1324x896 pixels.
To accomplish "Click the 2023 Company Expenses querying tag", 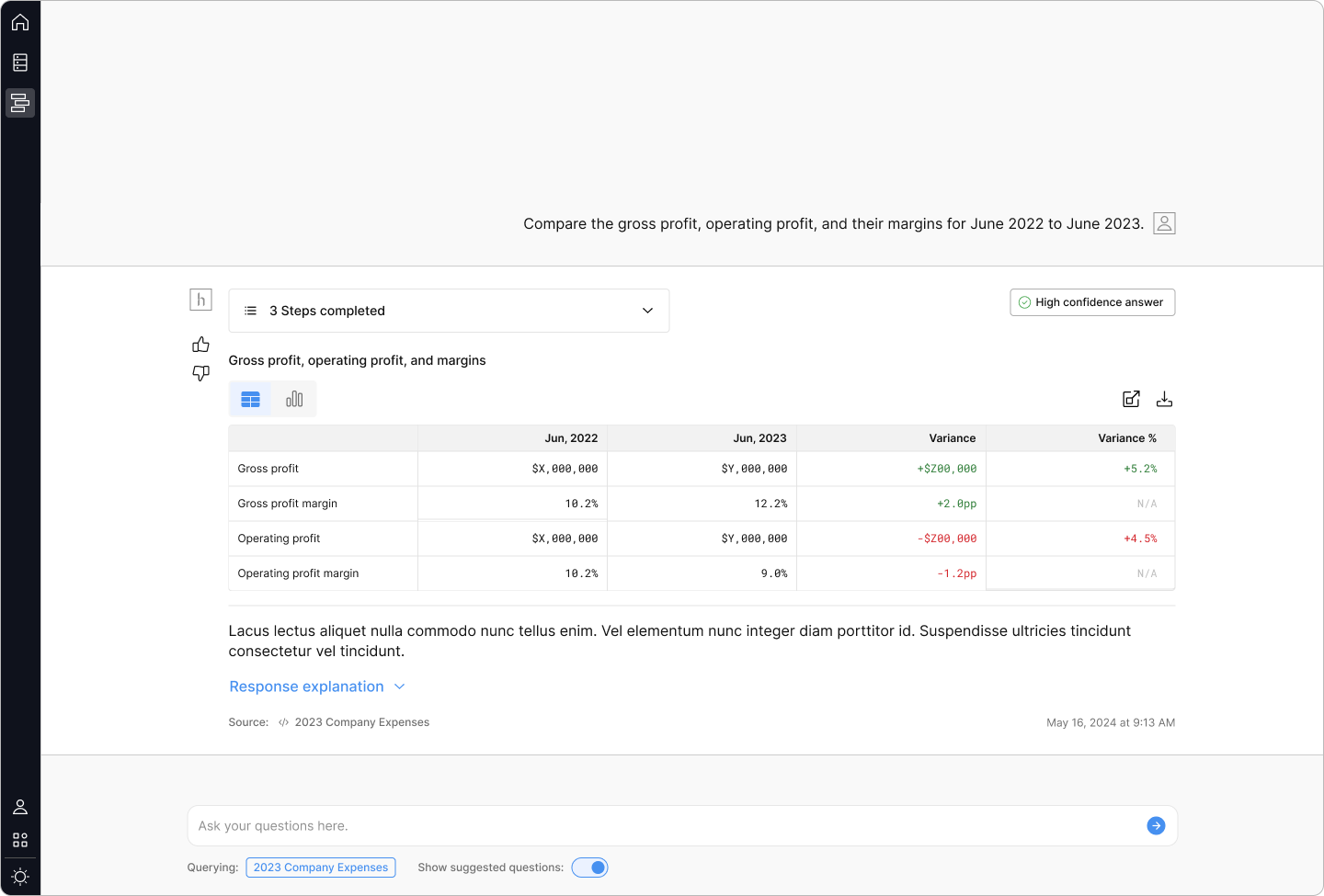I will pyautogui.click(x=321, y=868).
